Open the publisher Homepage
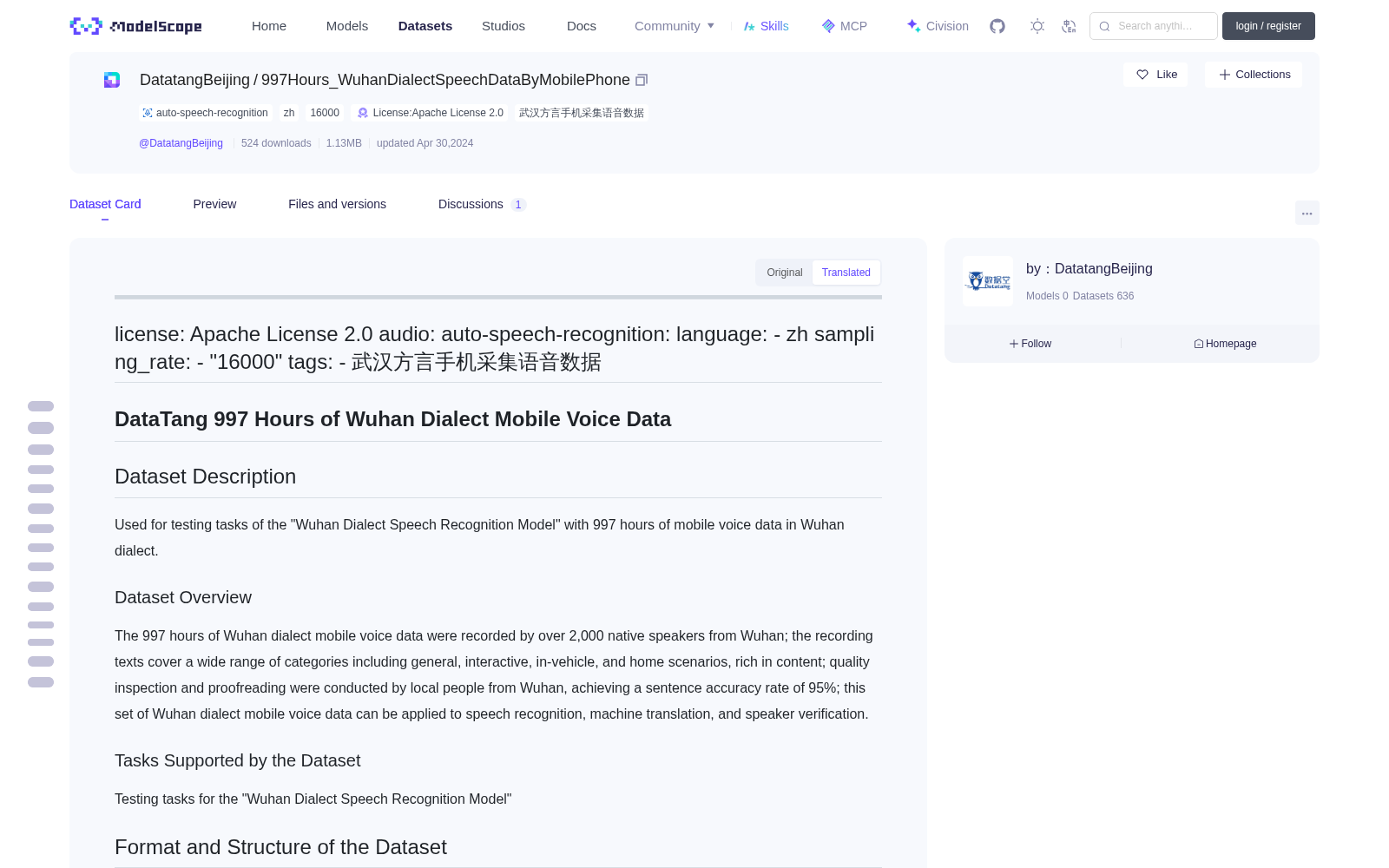The width and height of the screenshot is (1389, 868). click(1225, 344)
